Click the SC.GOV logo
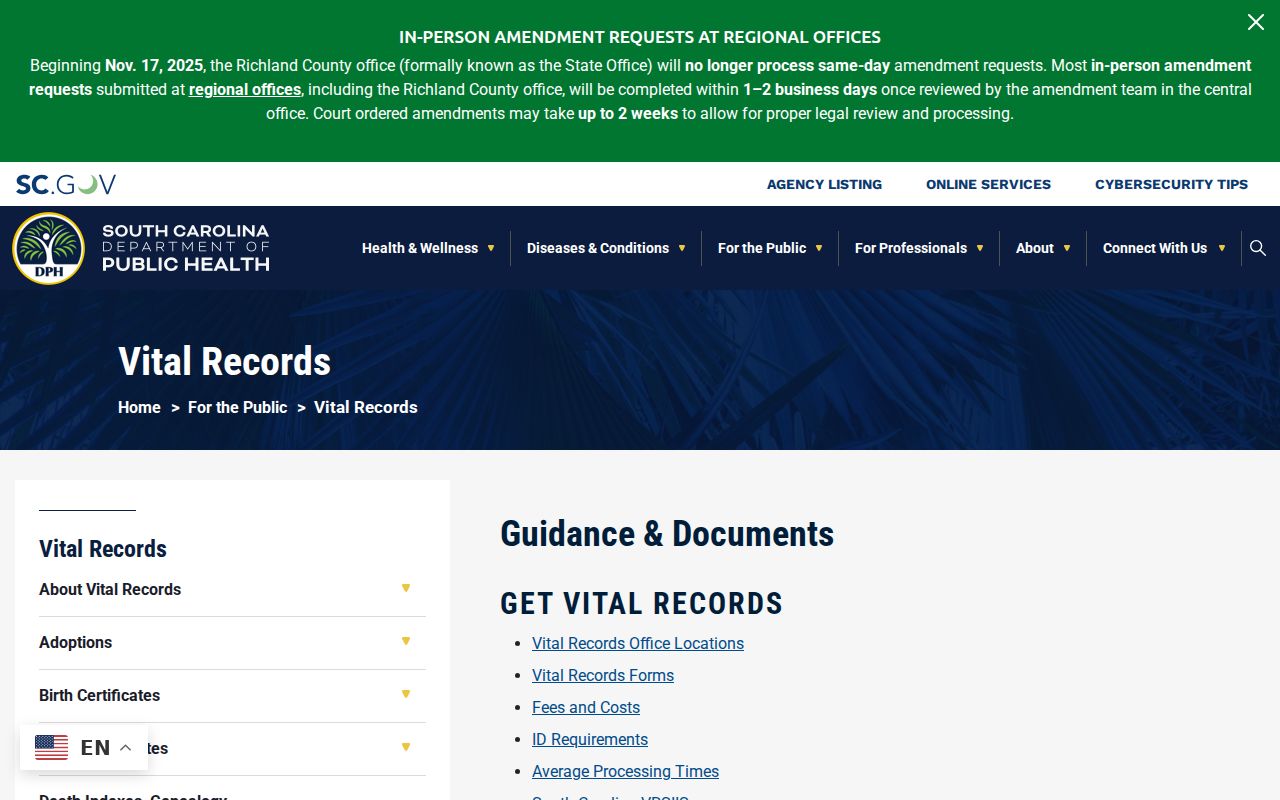The image size is (1280, 800). [x=66, y=184]
